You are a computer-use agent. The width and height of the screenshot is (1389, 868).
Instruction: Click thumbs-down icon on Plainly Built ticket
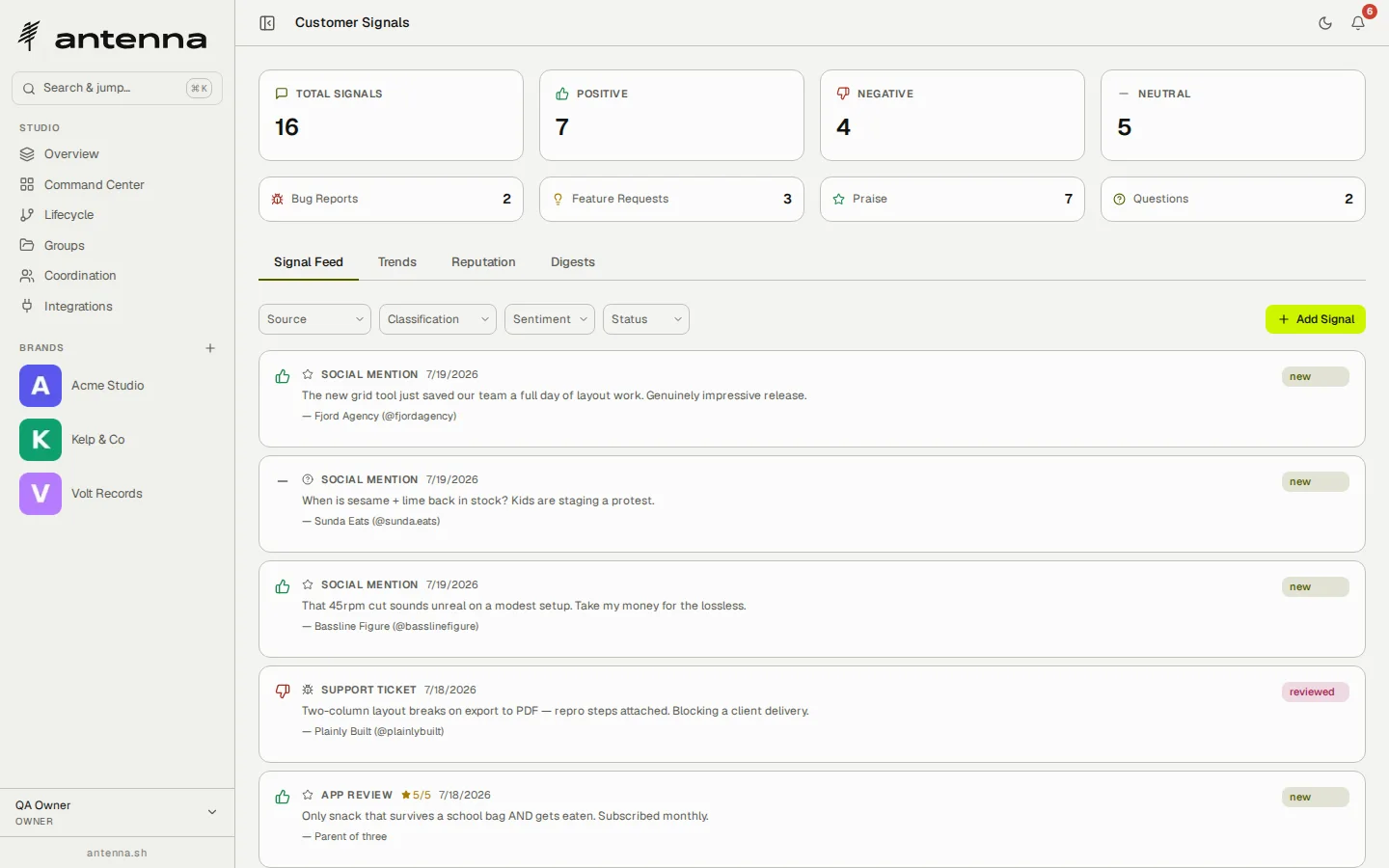click(x=283, y=692)
